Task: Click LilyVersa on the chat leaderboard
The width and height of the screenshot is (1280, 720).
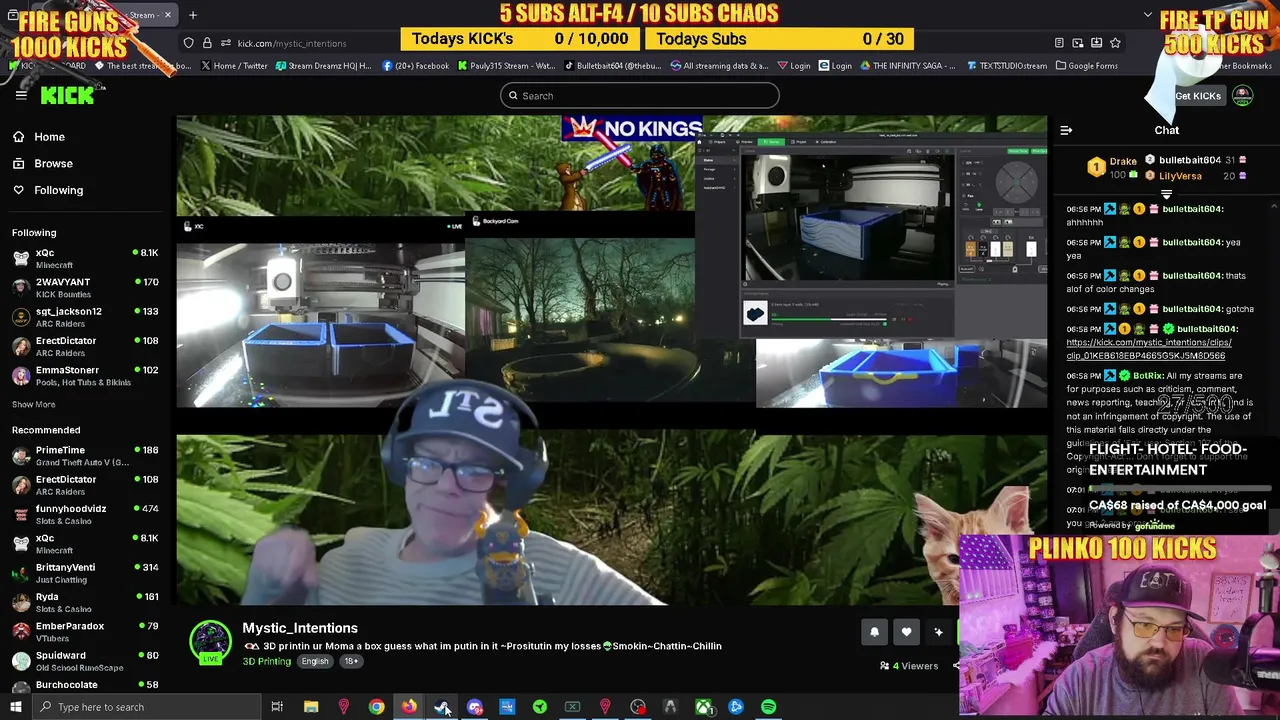Action: point(1180,176)
